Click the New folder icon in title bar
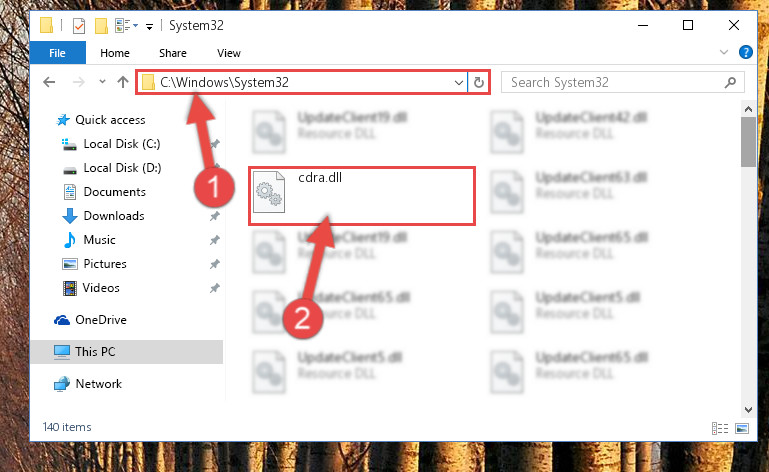769x472 pixels. 101,26
